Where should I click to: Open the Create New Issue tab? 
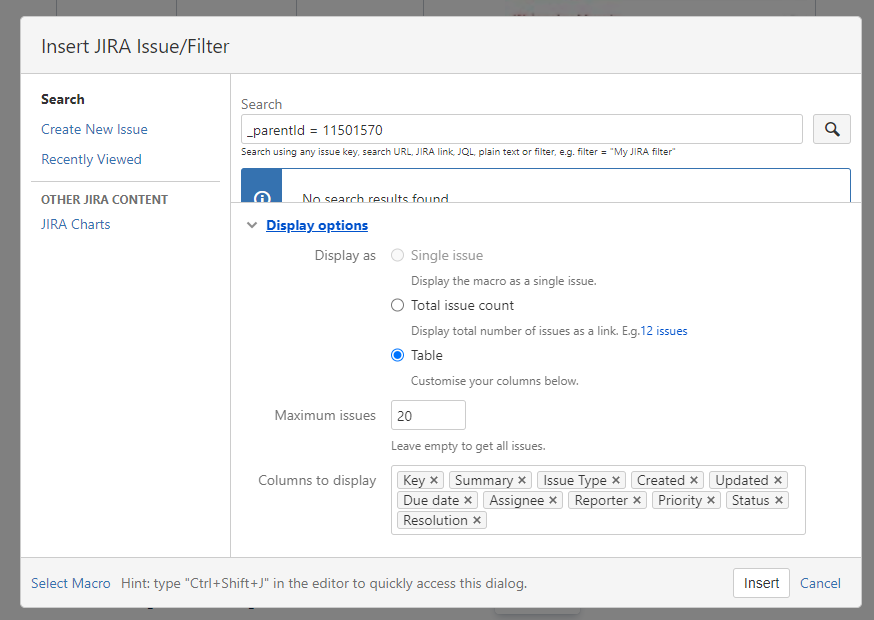pyautogui.click(x=94, y=129)
